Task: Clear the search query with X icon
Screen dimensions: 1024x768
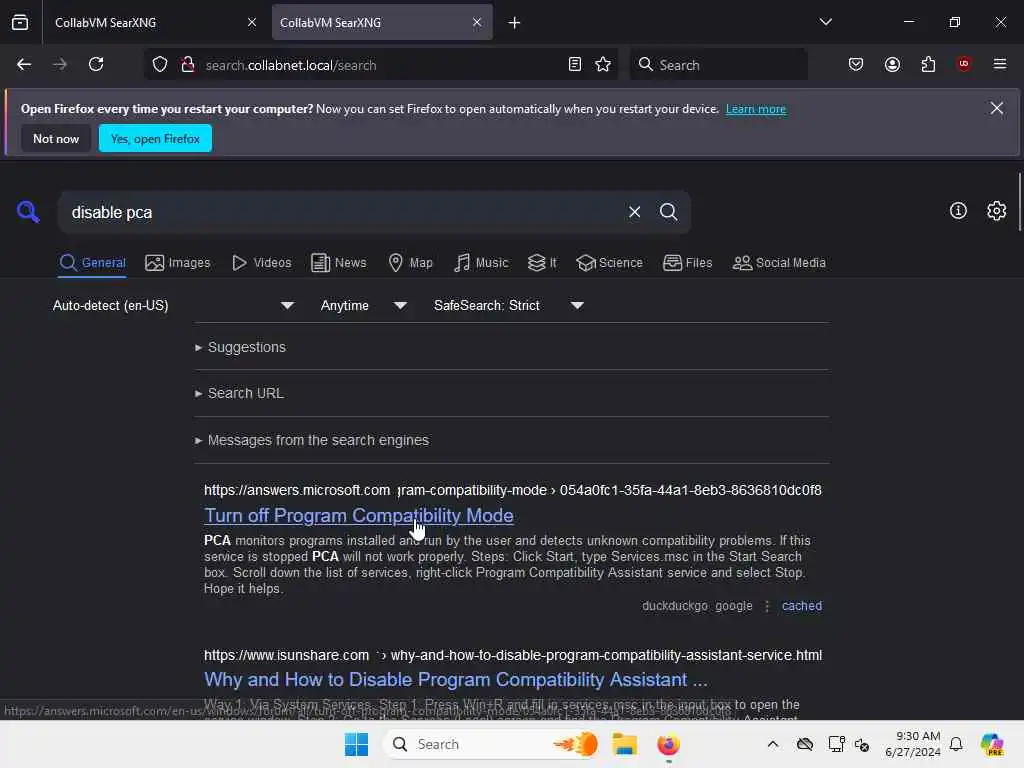Action: [x=634, y=212]
